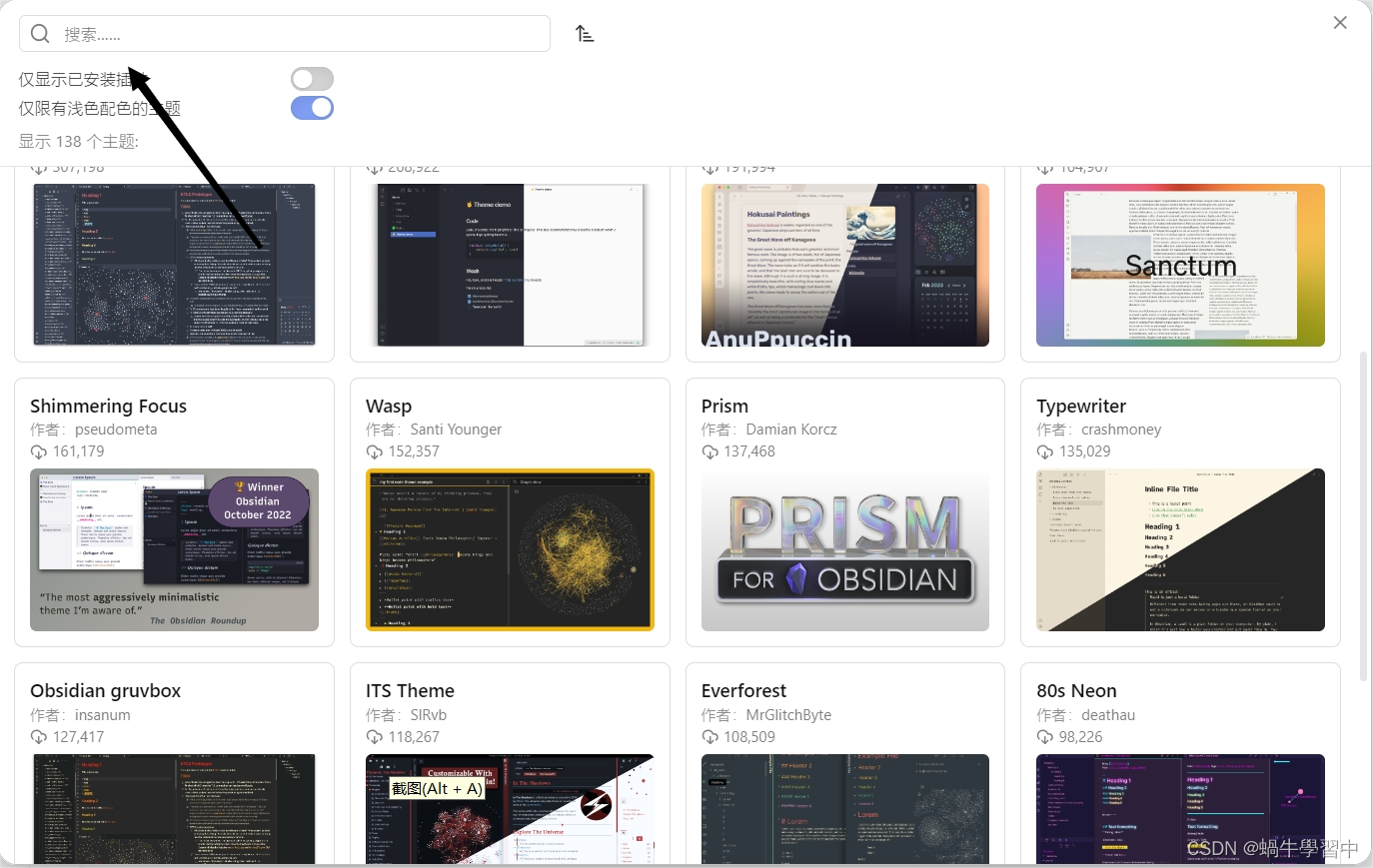The height and width of the screenshot is (868, 1373).
Task: Click download icon next to 118,267
Action: [375, 737]
